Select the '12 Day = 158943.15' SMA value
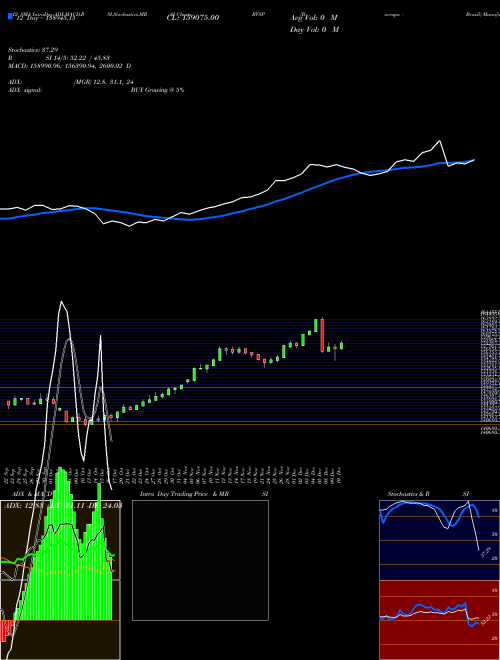The width and height of the screenshot is (500, 660). (x=45, y=18)
